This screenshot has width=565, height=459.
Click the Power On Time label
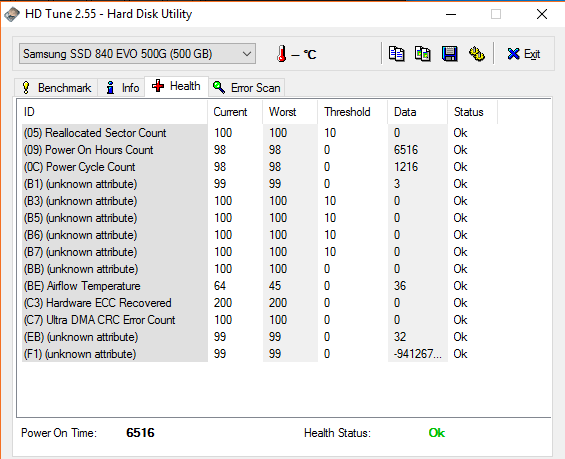[59, 433]
